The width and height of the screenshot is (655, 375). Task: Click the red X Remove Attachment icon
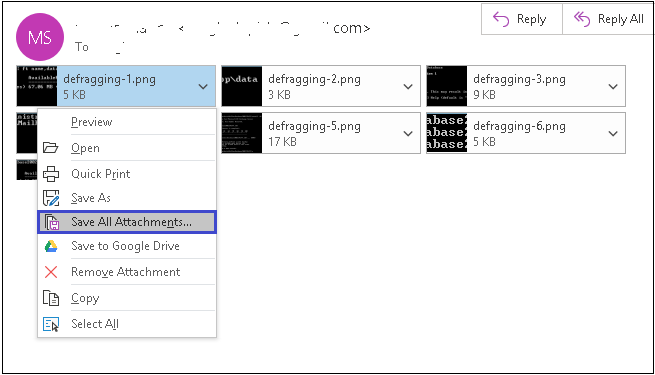click(x=51, y=272)
